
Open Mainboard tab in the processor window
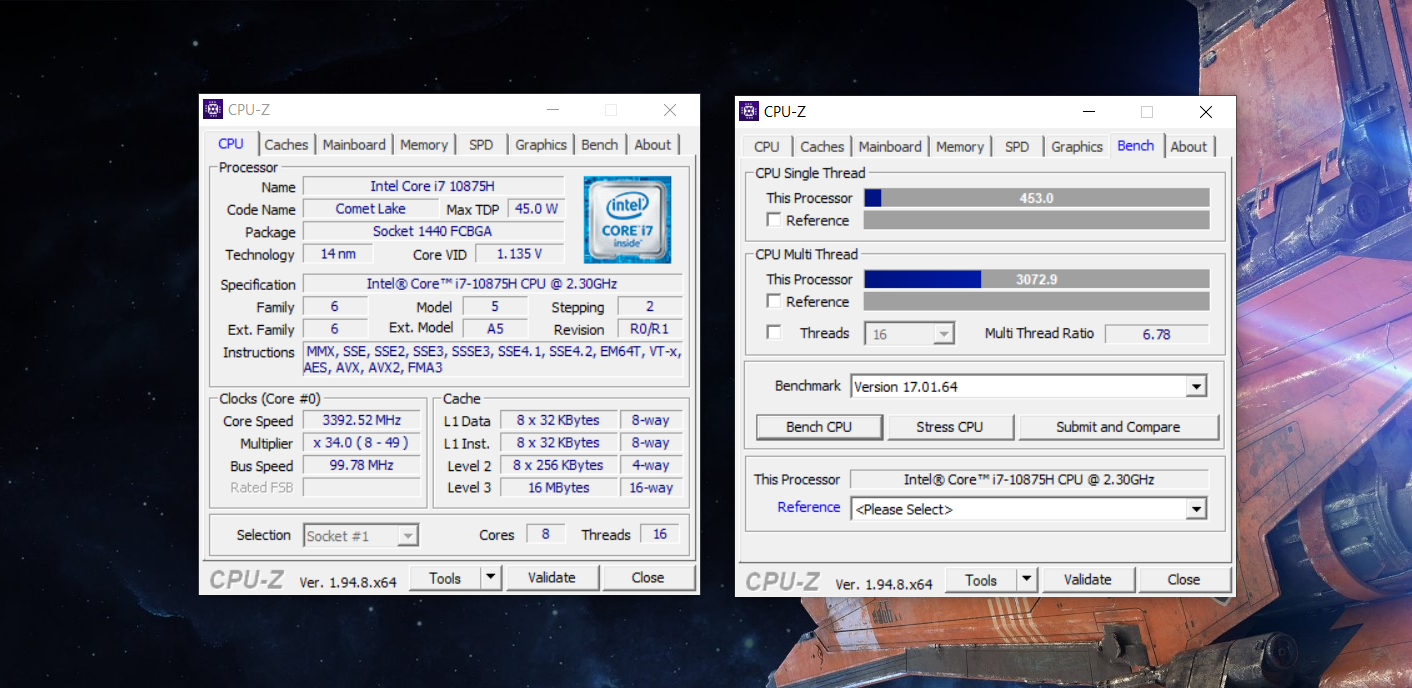click(x=354, y=145)
